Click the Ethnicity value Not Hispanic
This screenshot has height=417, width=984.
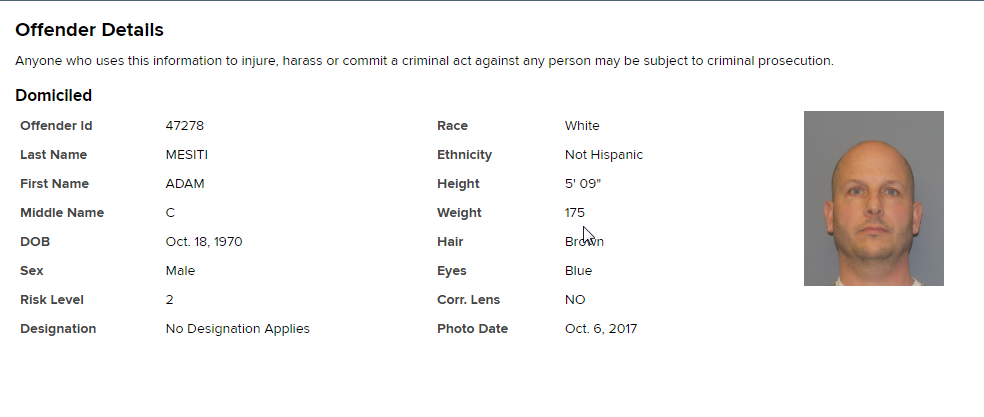pyautogui.click(x=604, y=154)
